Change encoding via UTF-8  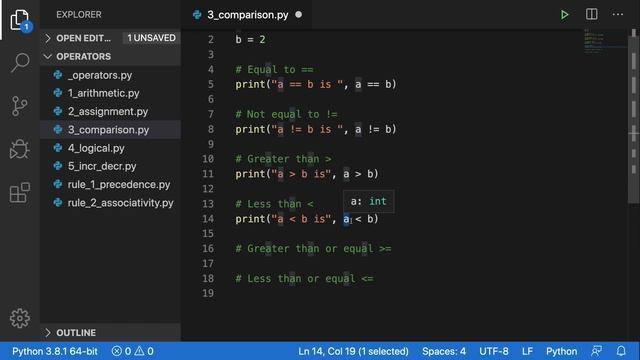[493, 351]
